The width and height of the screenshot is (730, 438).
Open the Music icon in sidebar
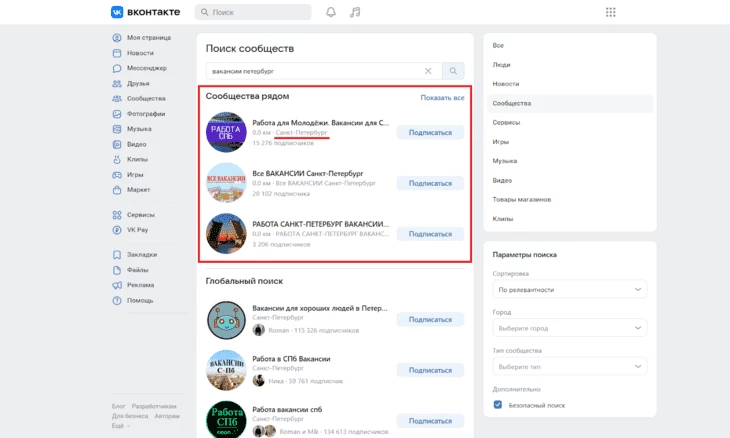tap(117, 129)
